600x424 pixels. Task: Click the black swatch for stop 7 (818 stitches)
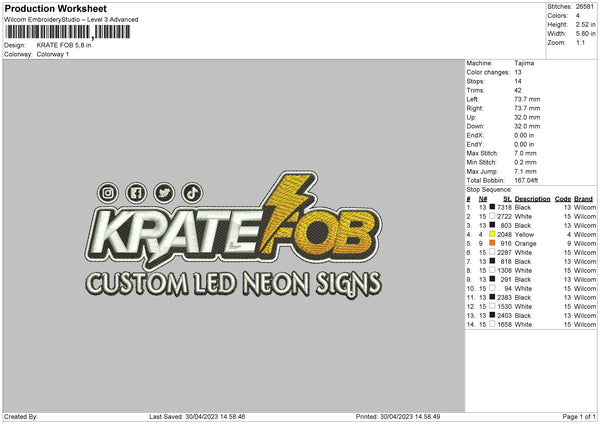click(492, 261)
